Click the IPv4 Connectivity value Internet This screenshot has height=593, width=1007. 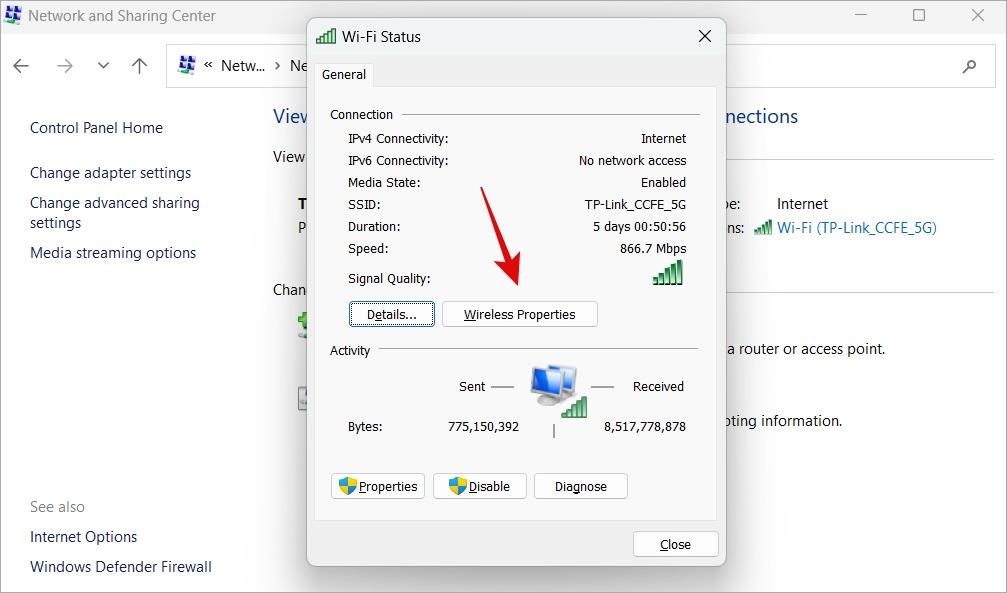[663, 139]
